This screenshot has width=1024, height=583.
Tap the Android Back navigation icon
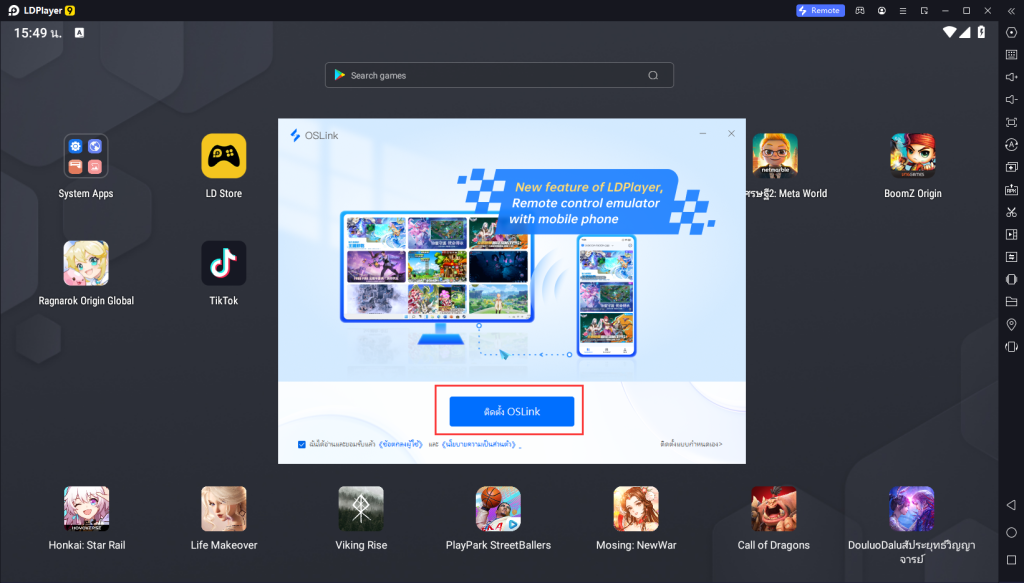click(x=1010, y=505)
